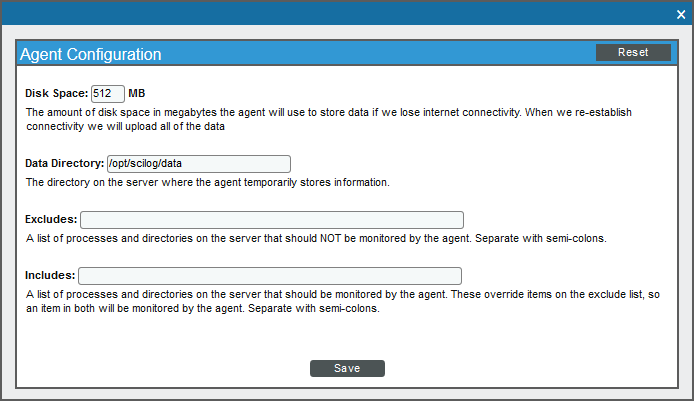Close the dialog with the X icon
This screenshot has width=694, height=401.
pyautogui.click(x=681, y=15)
